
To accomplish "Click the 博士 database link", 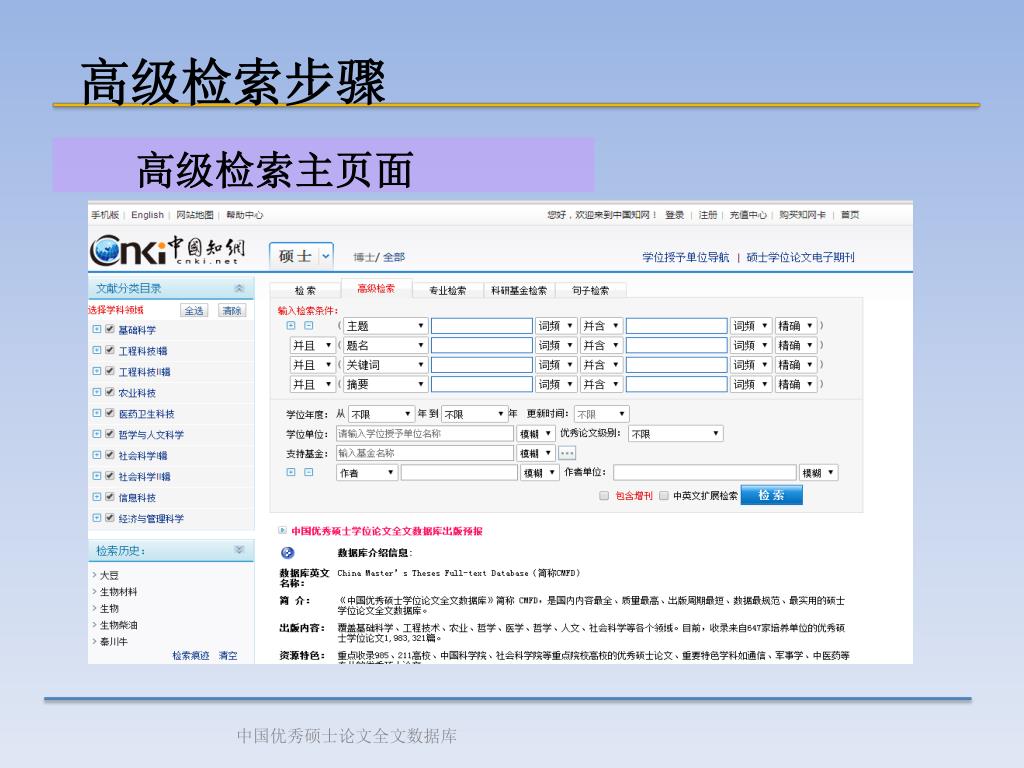I will [364, 257].
